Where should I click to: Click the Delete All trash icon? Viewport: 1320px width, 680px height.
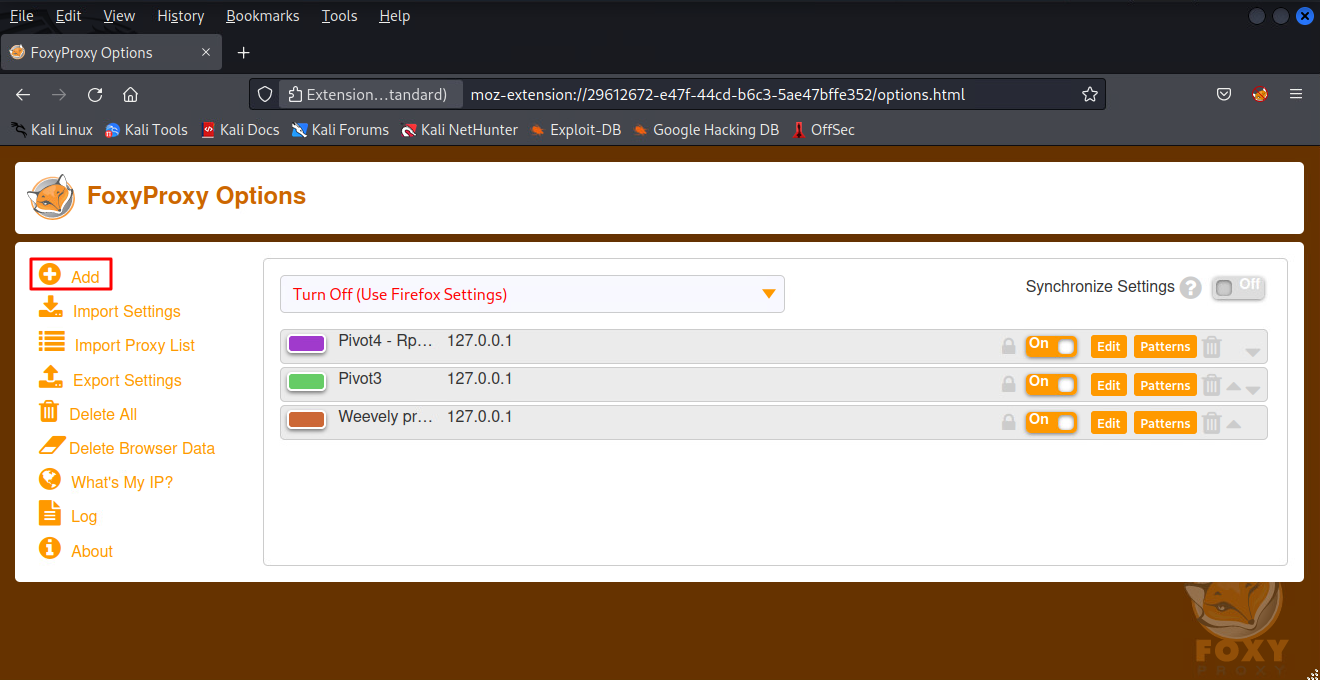[48, 412]
